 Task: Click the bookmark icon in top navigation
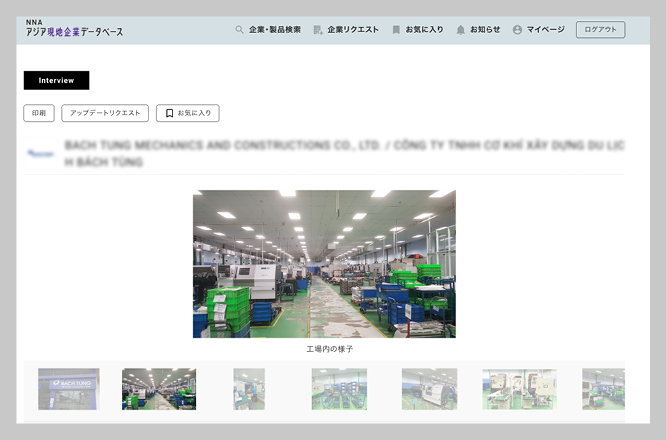(x=396, y=30)
